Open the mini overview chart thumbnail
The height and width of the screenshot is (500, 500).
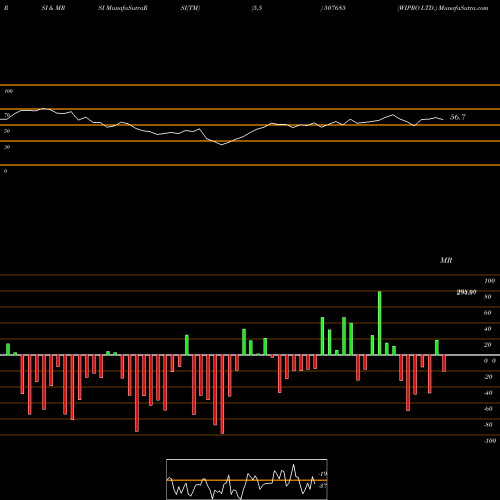point(247,479)
